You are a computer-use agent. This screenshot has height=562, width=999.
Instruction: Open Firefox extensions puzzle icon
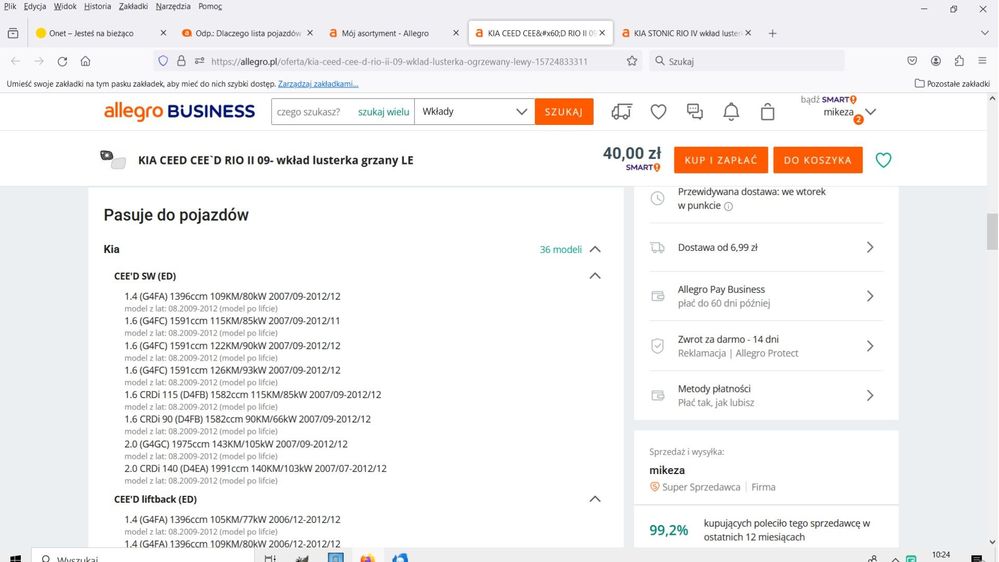point(959,61)
